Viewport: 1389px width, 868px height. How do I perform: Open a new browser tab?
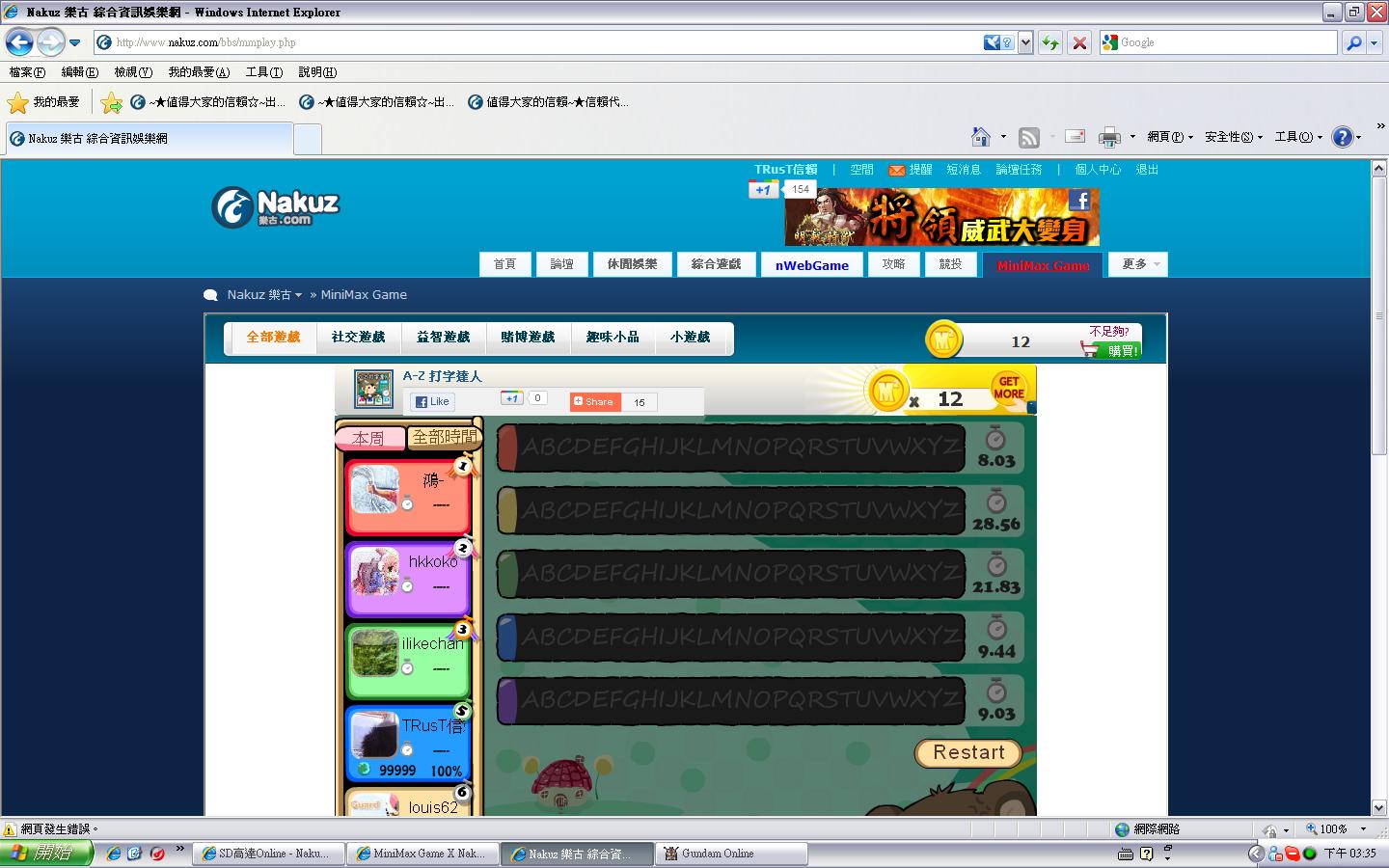308,140
